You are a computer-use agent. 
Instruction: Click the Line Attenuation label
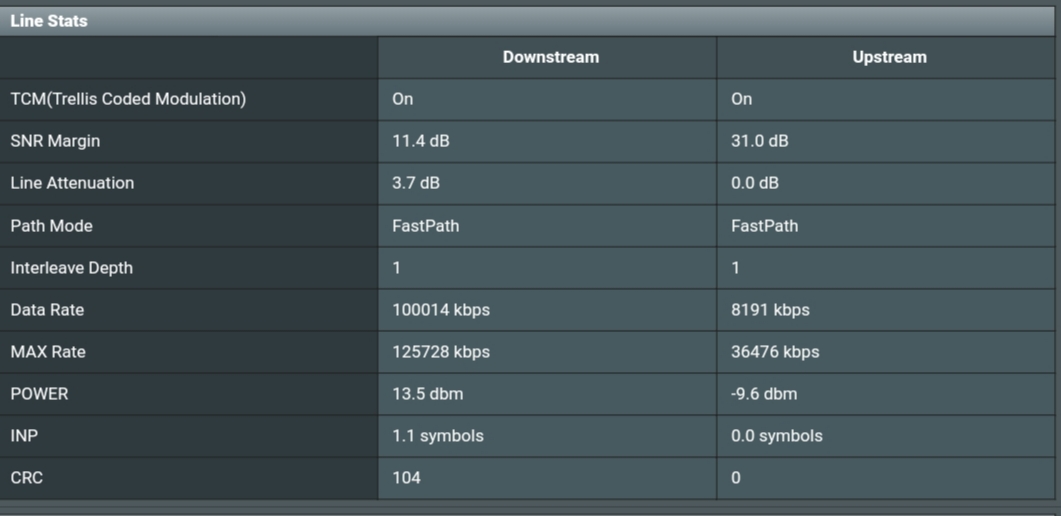[72, 183]
